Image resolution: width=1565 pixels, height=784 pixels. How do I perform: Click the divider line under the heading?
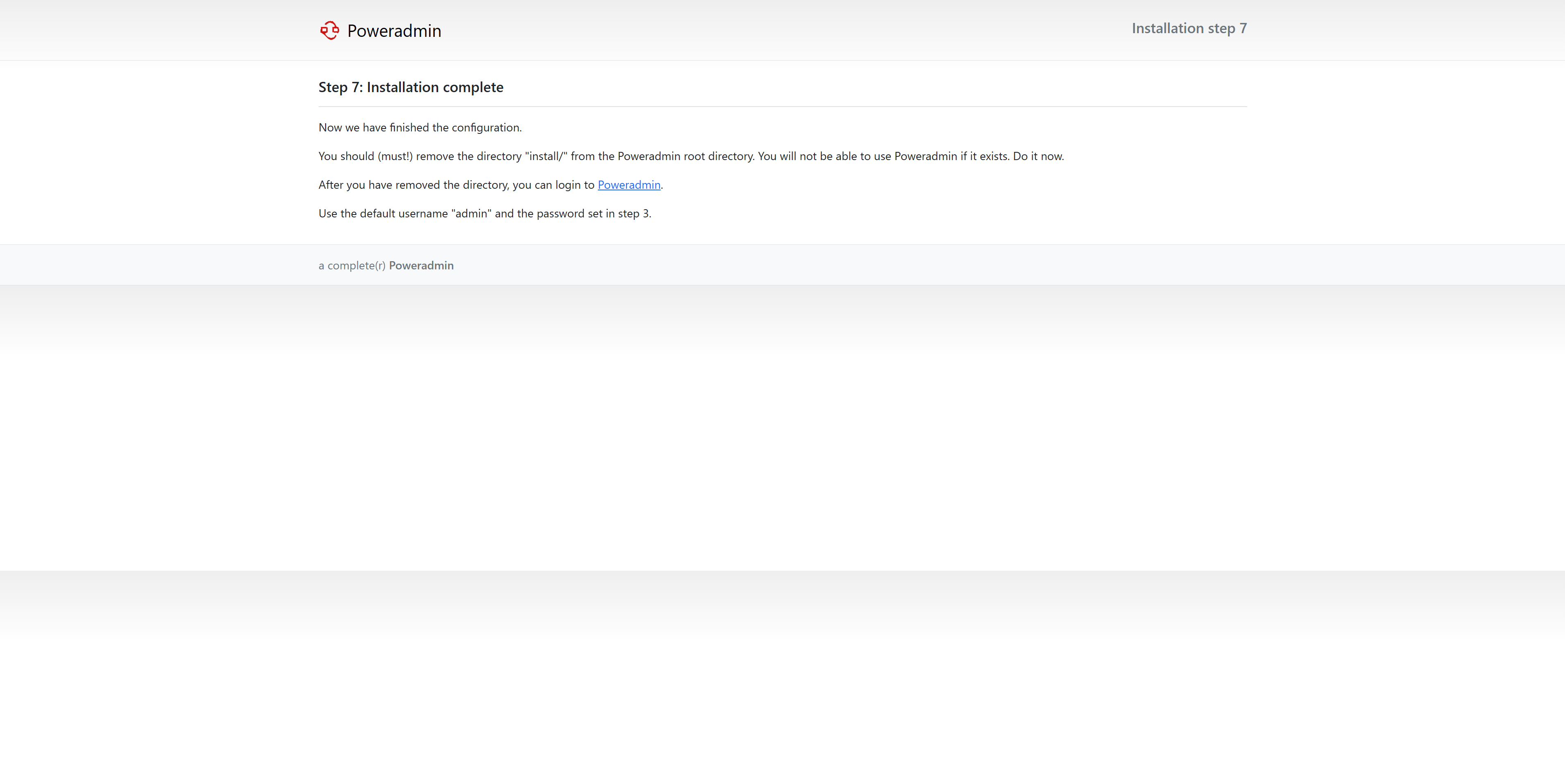[x=782, y=107]
